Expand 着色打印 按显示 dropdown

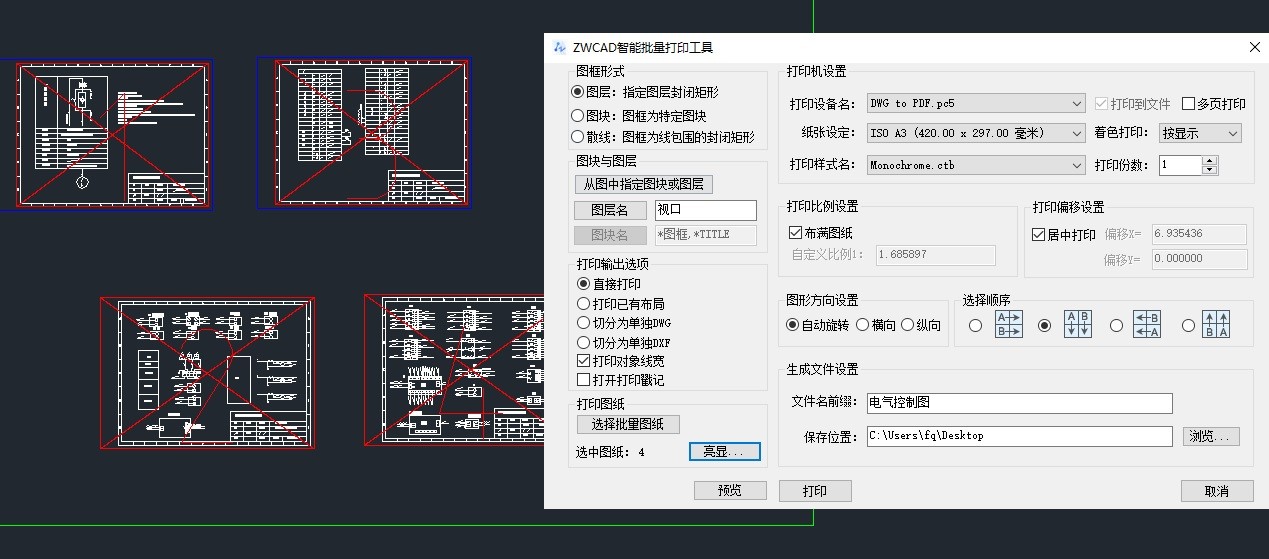(1200, 133)
